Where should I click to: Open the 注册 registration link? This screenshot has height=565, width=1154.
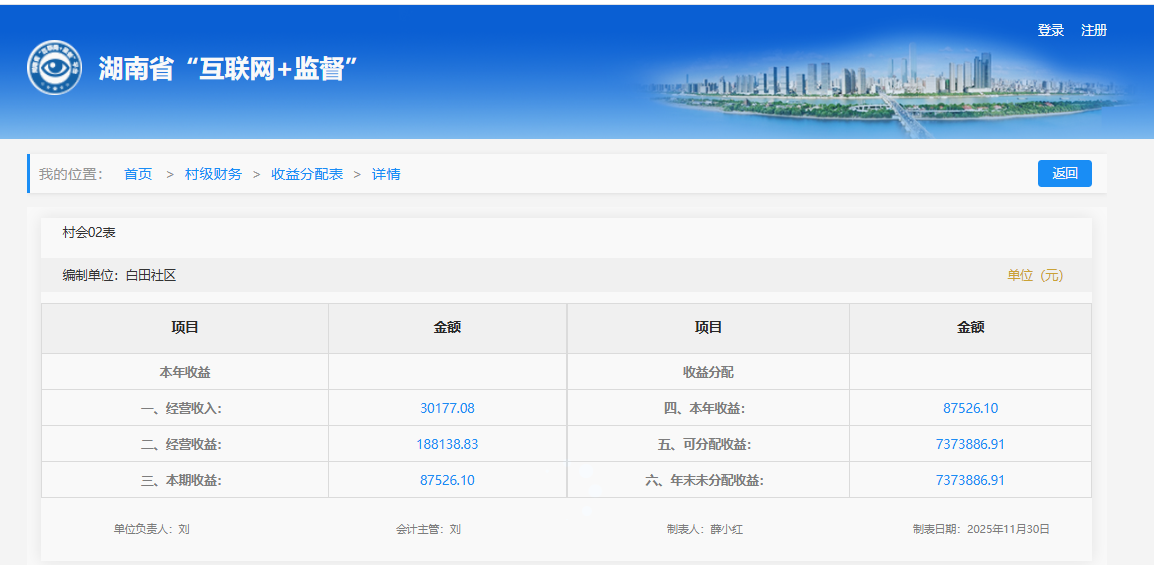[1093, 31]
